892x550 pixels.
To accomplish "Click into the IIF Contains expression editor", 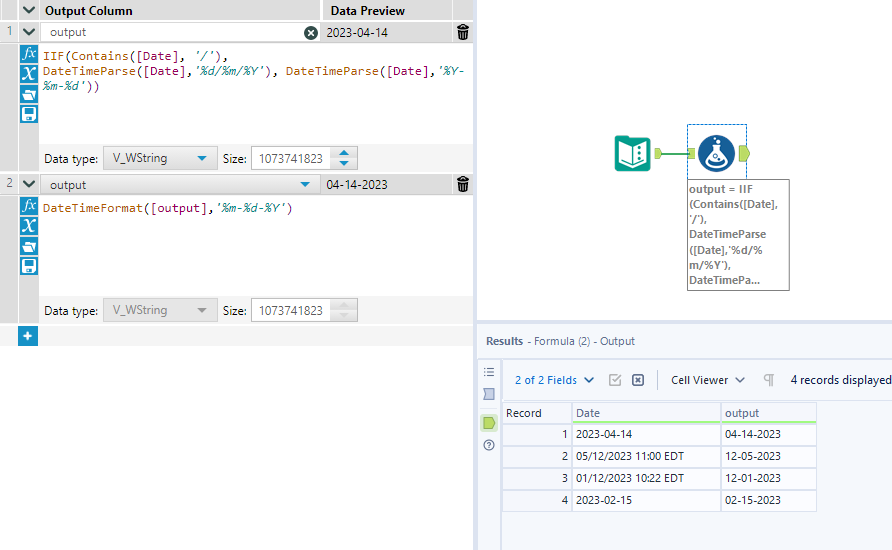I will tap(255, 93).
